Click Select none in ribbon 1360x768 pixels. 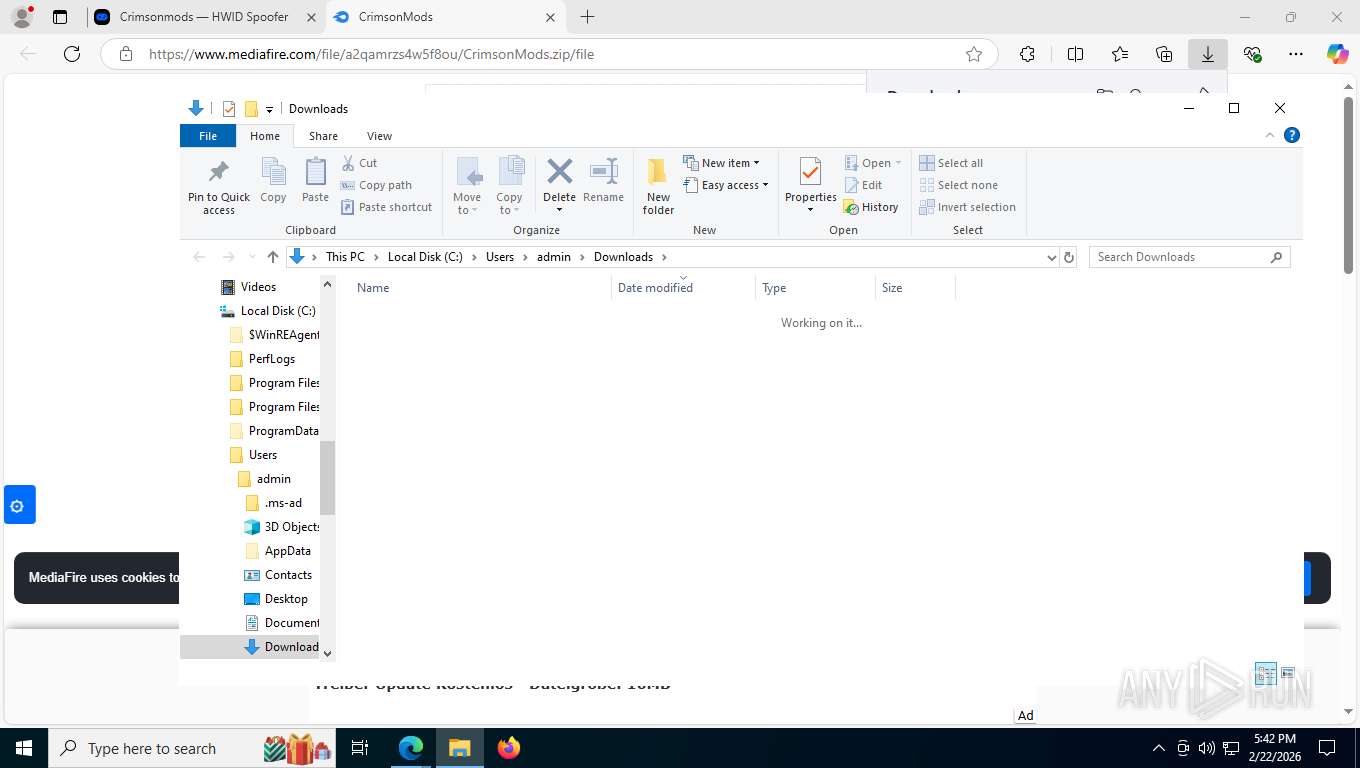coord(958,185)
